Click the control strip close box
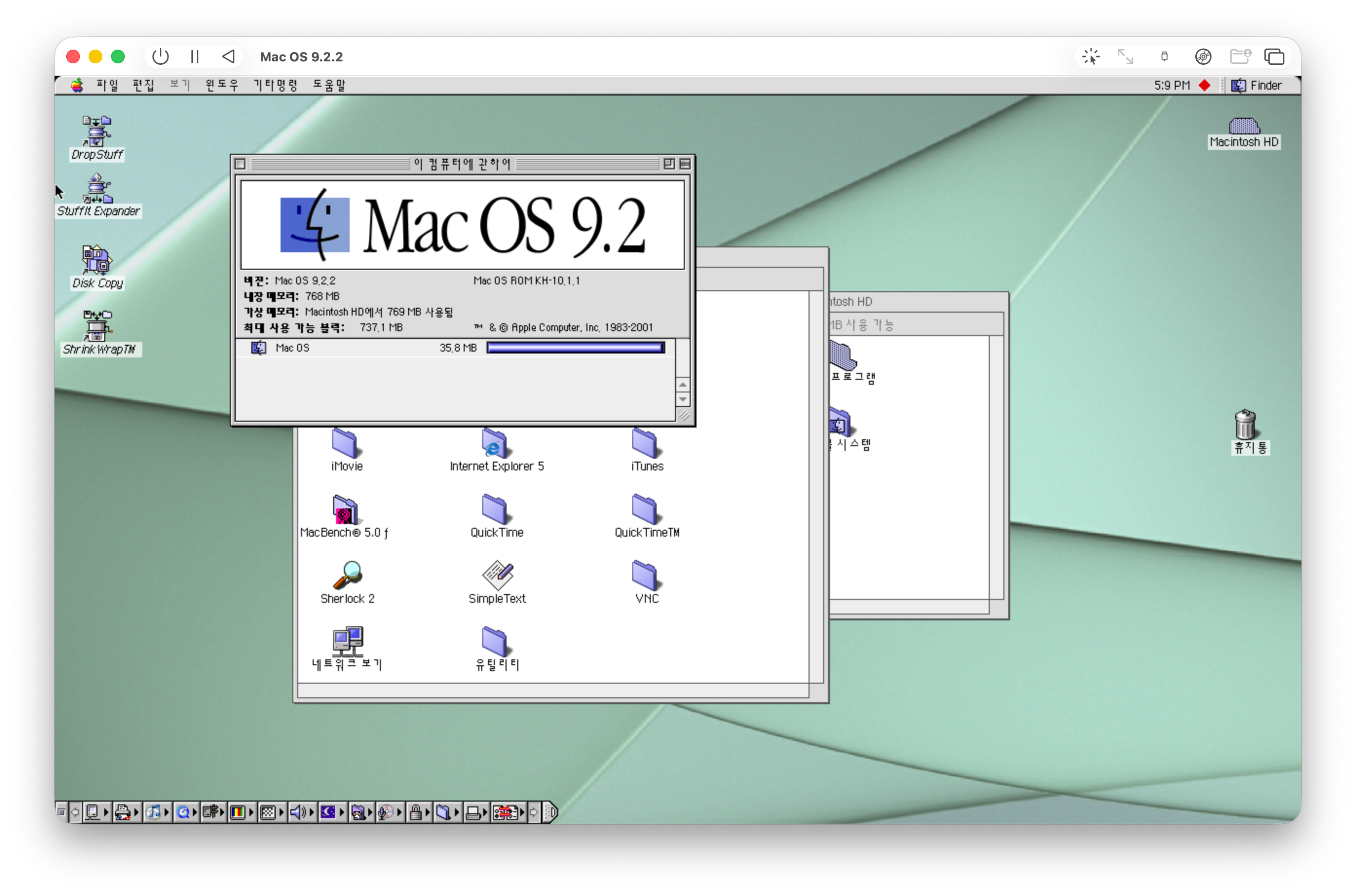Screen dimensions: 1356x896 tap(62, 812)
